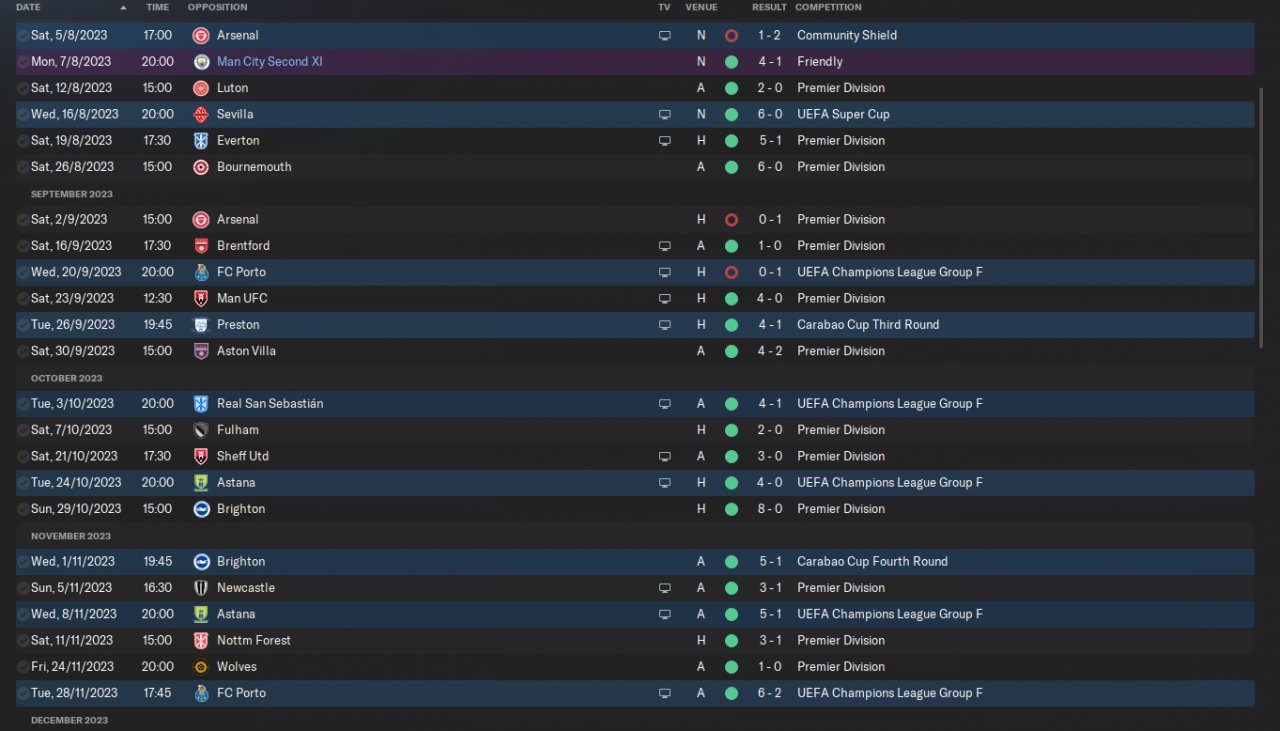The image size is (1280, 731).
Task: Click the Sevilla club badge icon
Action: [x=201, y=114]
